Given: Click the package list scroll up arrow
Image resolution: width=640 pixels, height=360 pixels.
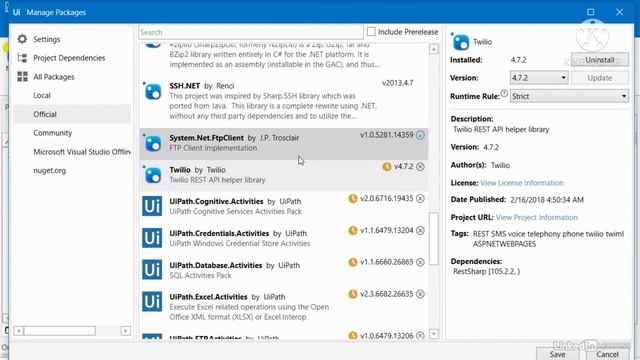Looking at the screenshot, I should point(433,49).
